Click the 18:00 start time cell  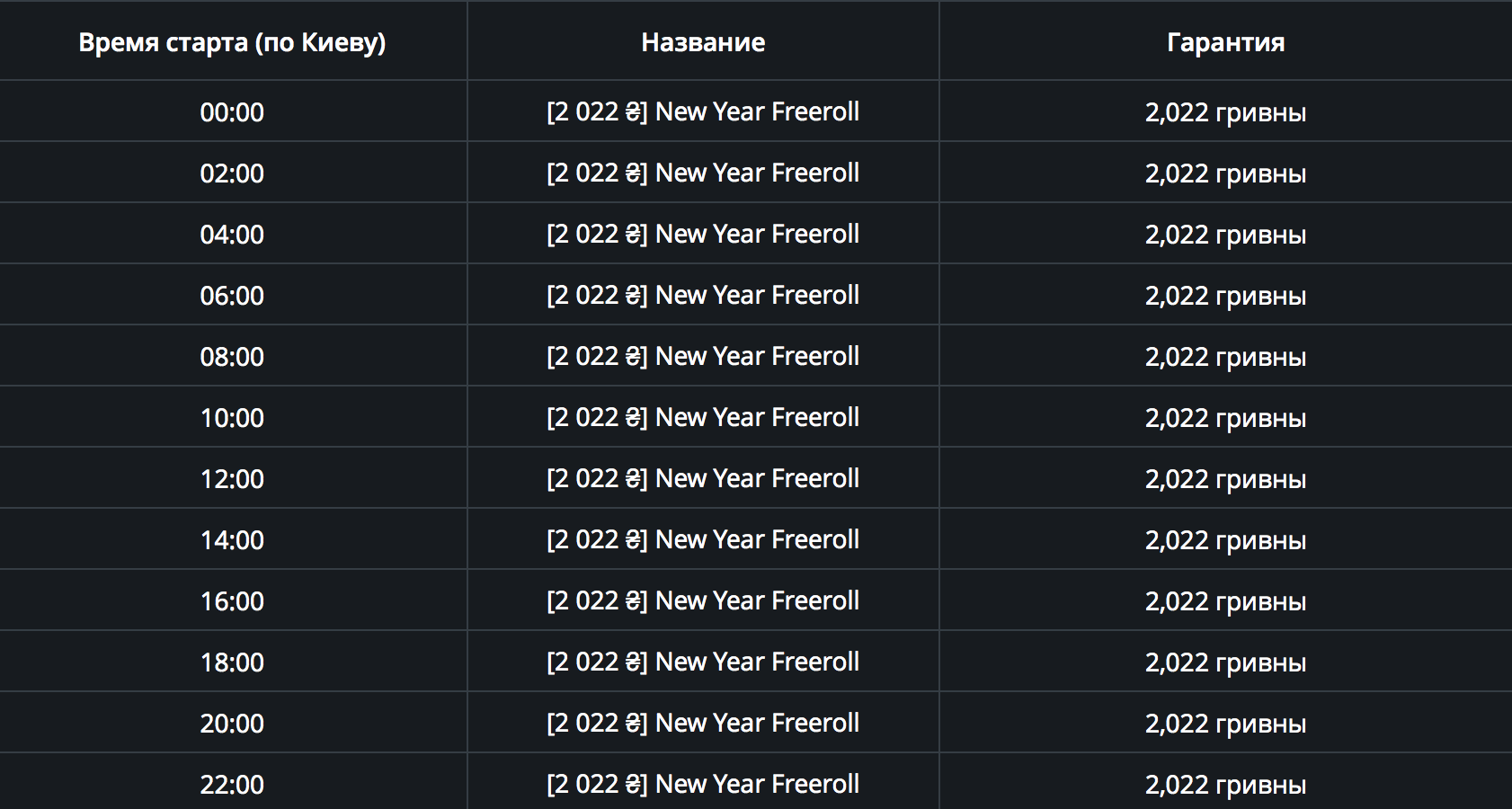click(232, 662)
